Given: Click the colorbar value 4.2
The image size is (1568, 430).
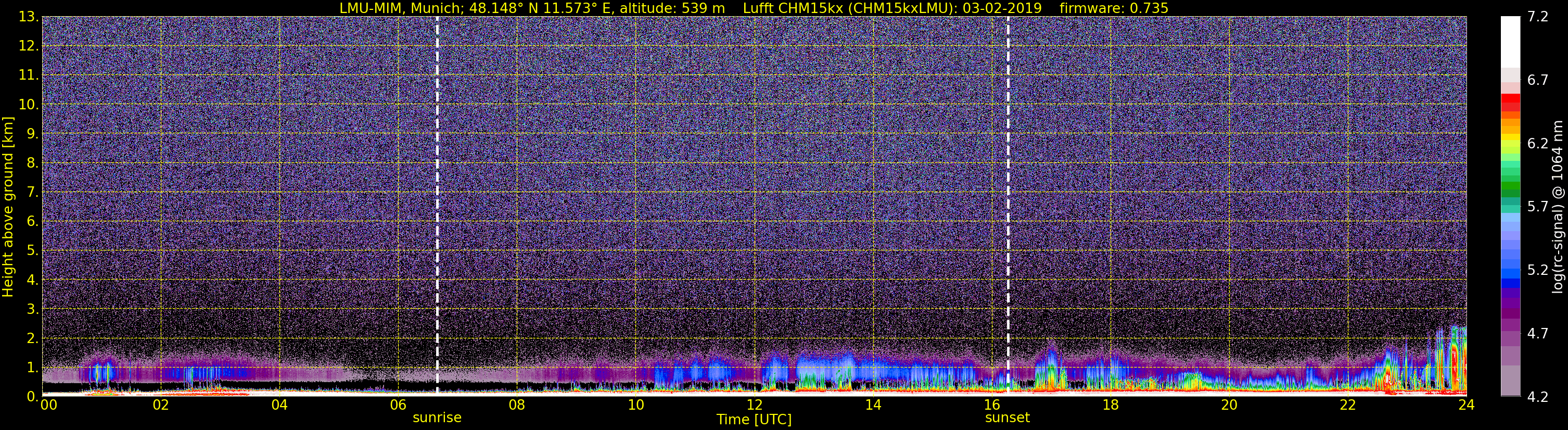Looking at the screenshot, I should pos(1538,397).
